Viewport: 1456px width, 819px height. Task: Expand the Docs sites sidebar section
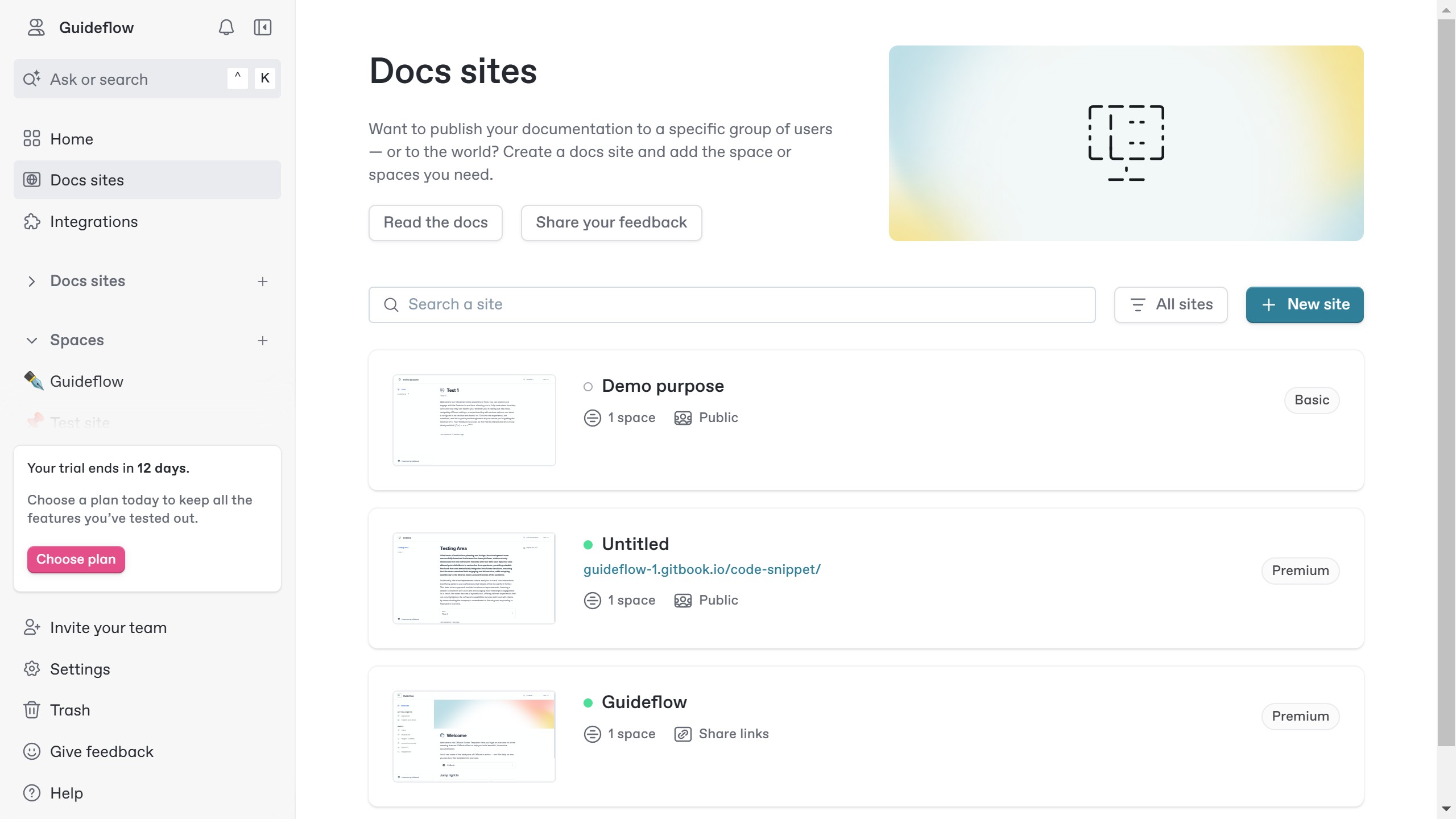32,281
